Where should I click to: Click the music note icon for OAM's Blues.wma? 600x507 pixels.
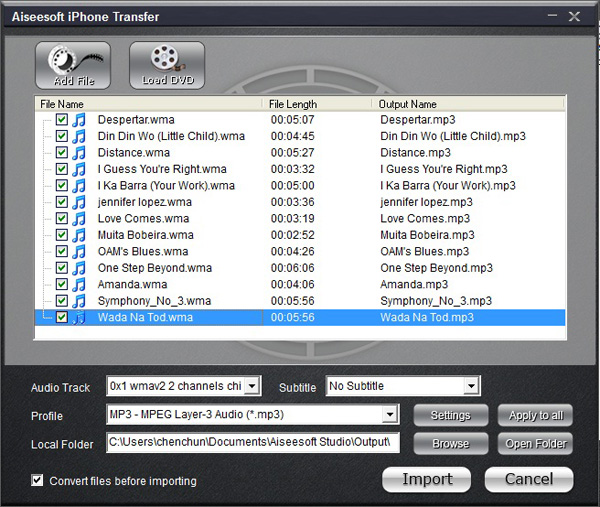coord(79,251)
